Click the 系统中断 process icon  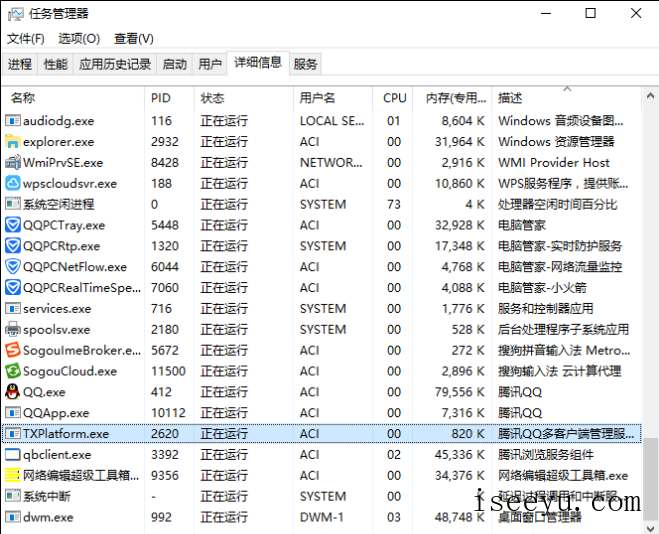click(13, 496)
